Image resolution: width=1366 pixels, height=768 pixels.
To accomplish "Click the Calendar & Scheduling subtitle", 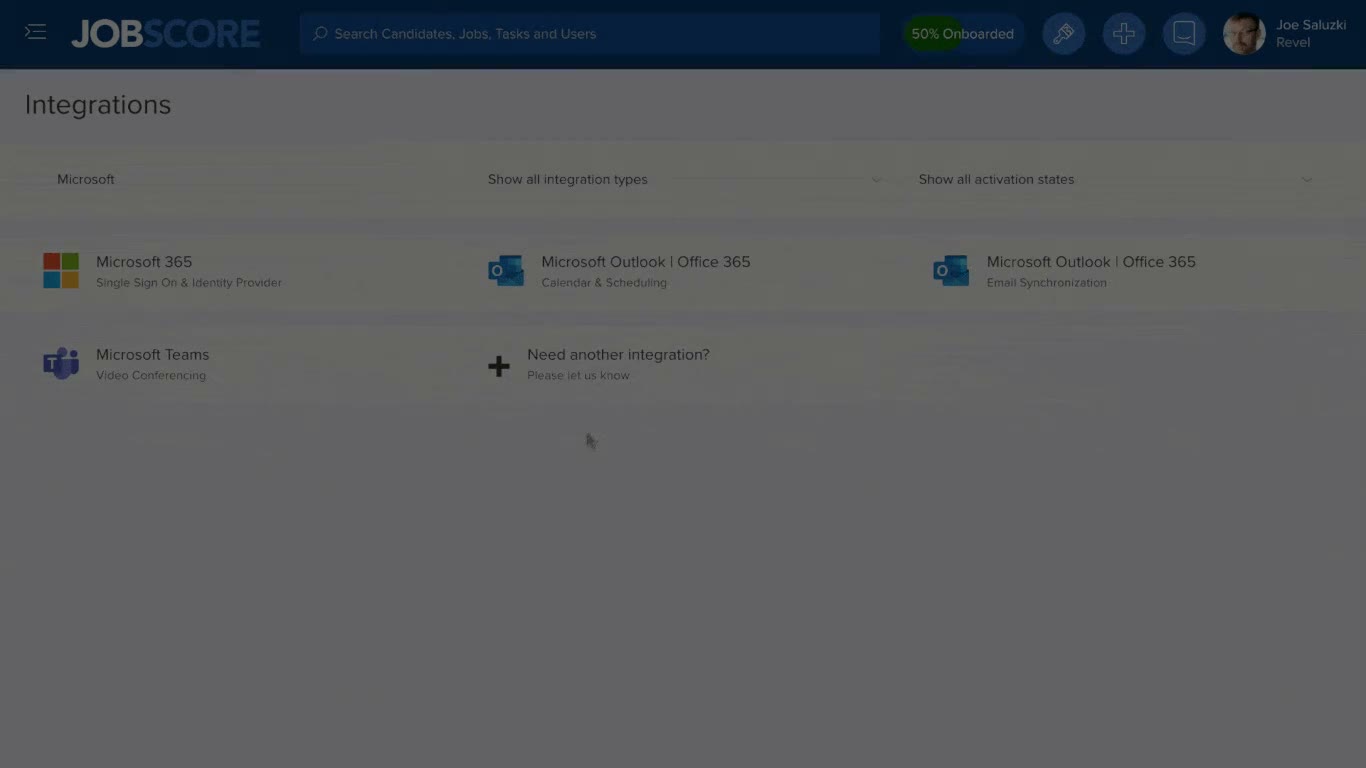I will (604, 283).
